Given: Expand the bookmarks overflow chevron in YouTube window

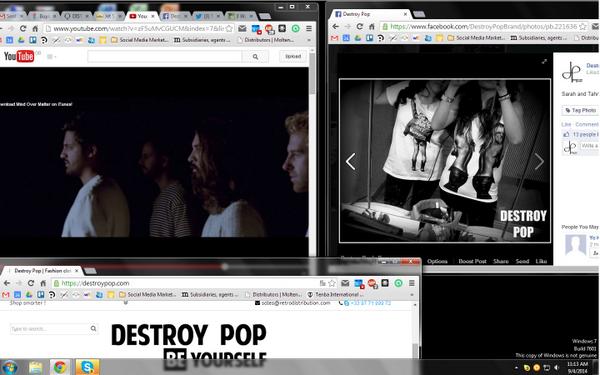Looking at the screenshot, I should [x=309, y=40].
